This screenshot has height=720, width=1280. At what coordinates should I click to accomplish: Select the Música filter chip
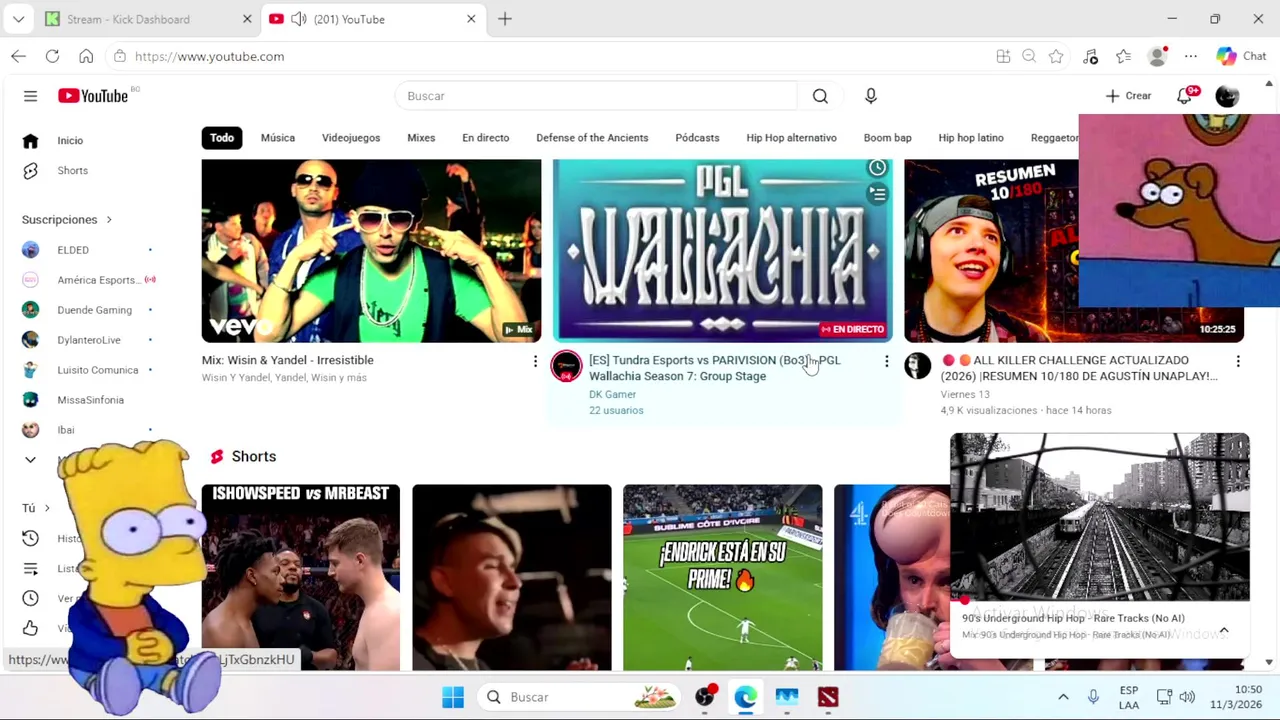(x=278, y=138)
